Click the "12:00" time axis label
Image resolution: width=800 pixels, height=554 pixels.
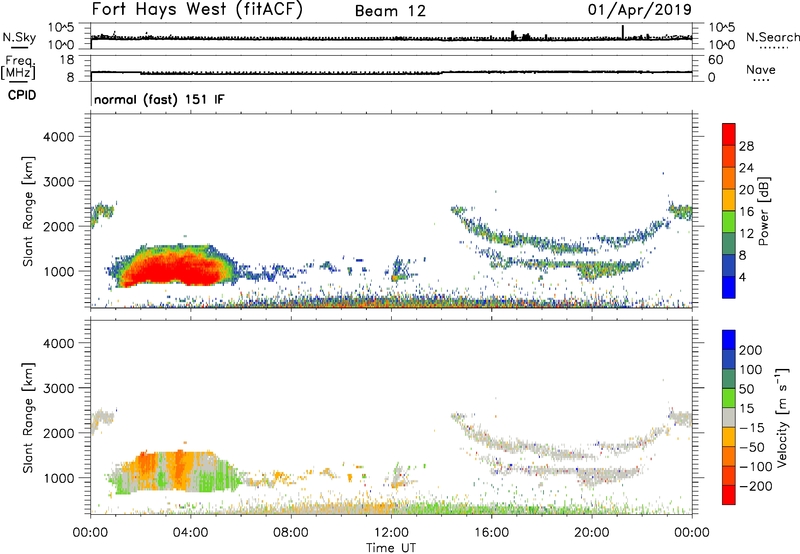(x=391, y=533)
